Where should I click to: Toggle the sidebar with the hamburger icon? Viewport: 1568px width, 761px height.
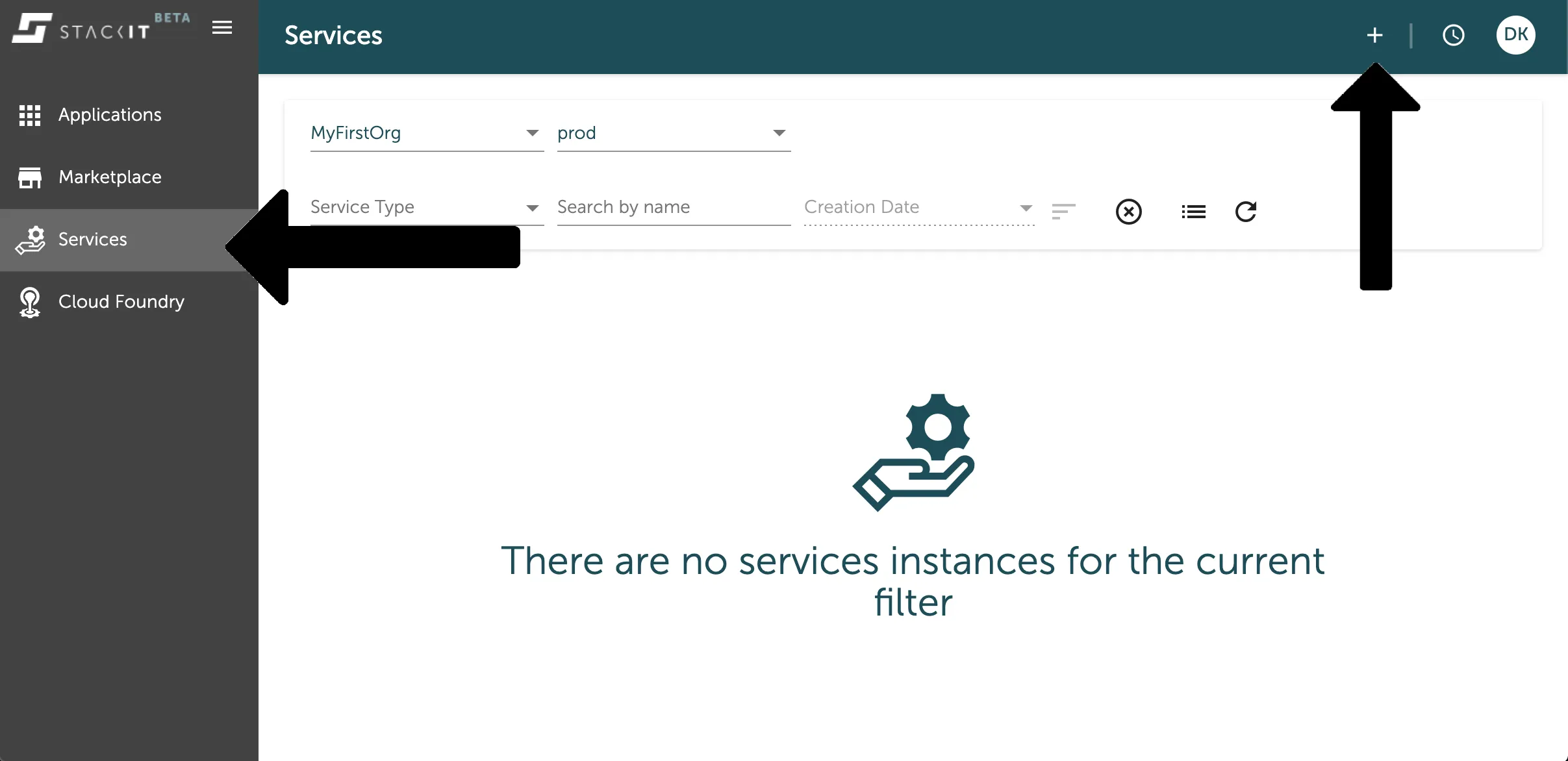[221, 27]
